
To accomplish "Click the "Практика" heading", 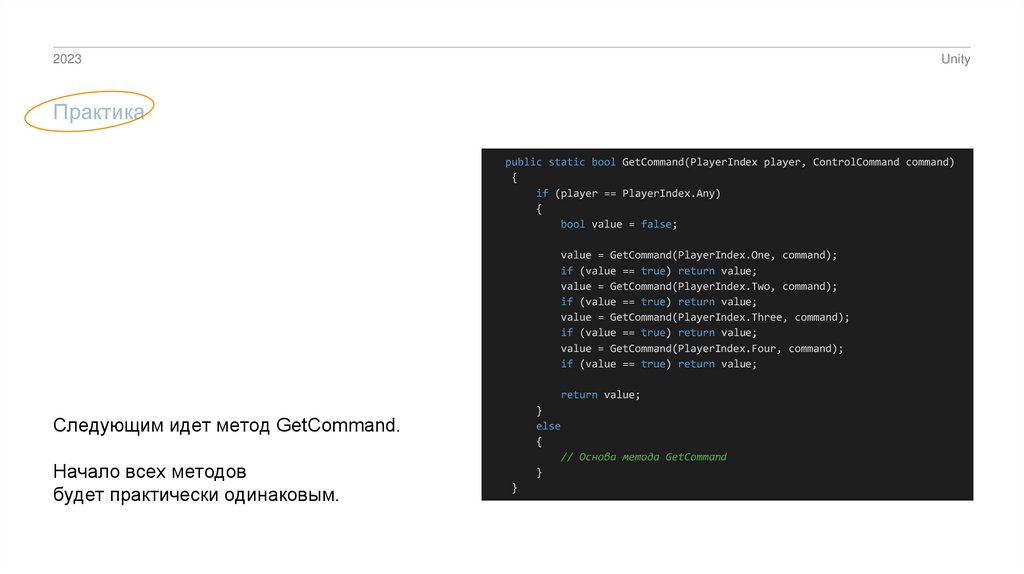I will [99, 112].
